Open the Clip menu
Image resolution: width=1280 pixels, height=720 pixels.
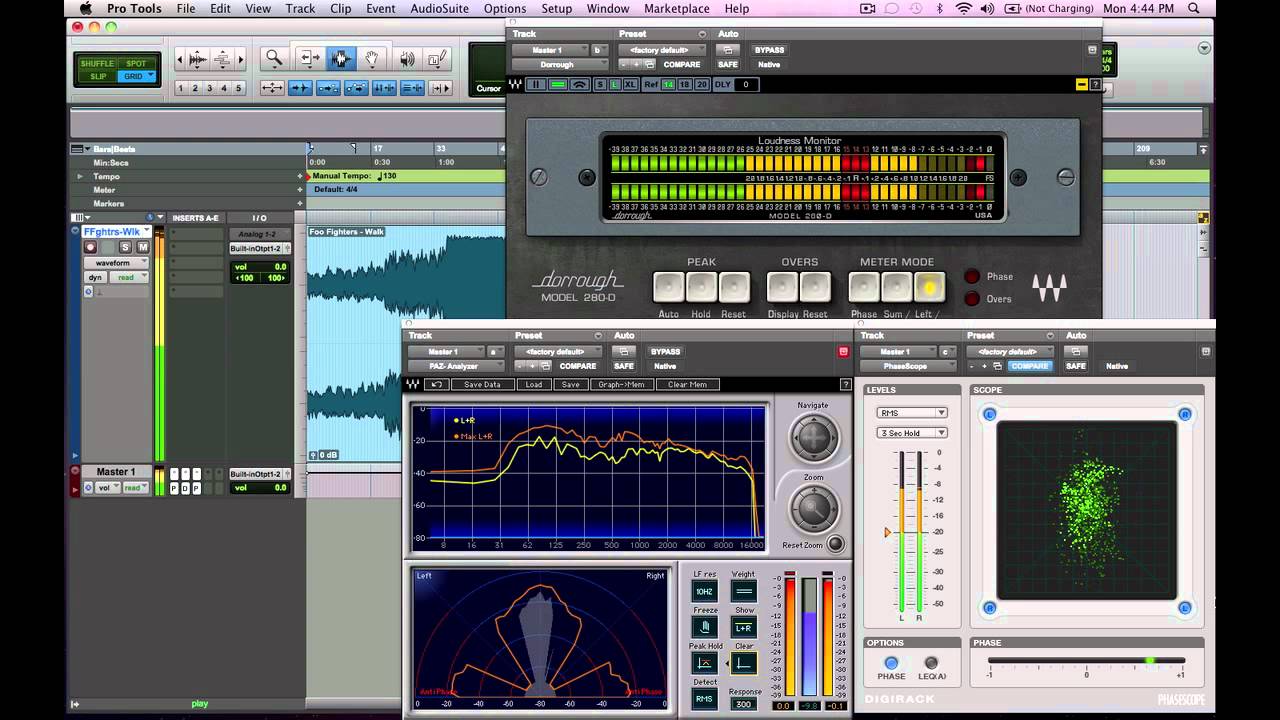coord(340,8)
